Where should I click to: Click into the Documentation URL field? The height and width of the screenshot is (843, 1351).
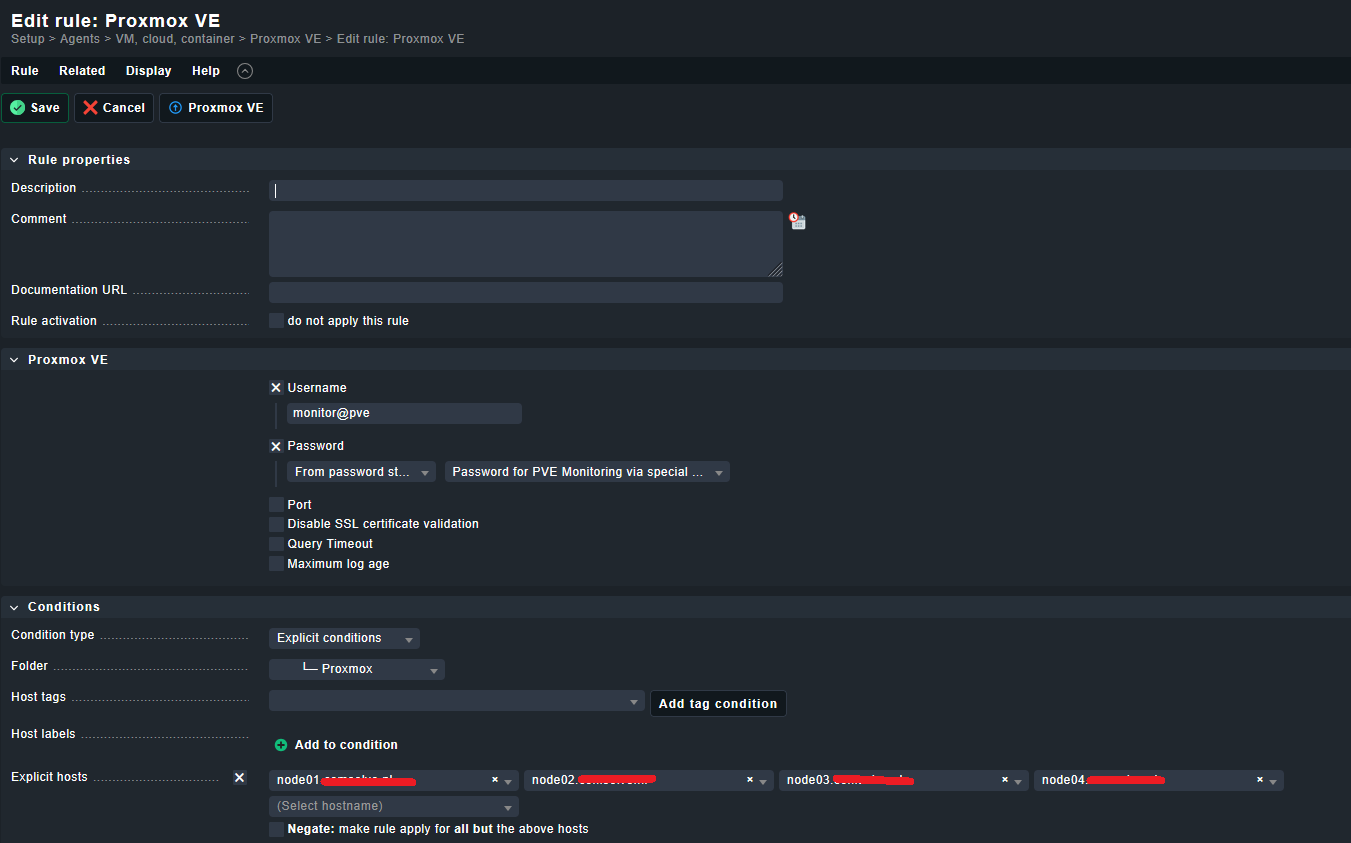pos(525,292)
